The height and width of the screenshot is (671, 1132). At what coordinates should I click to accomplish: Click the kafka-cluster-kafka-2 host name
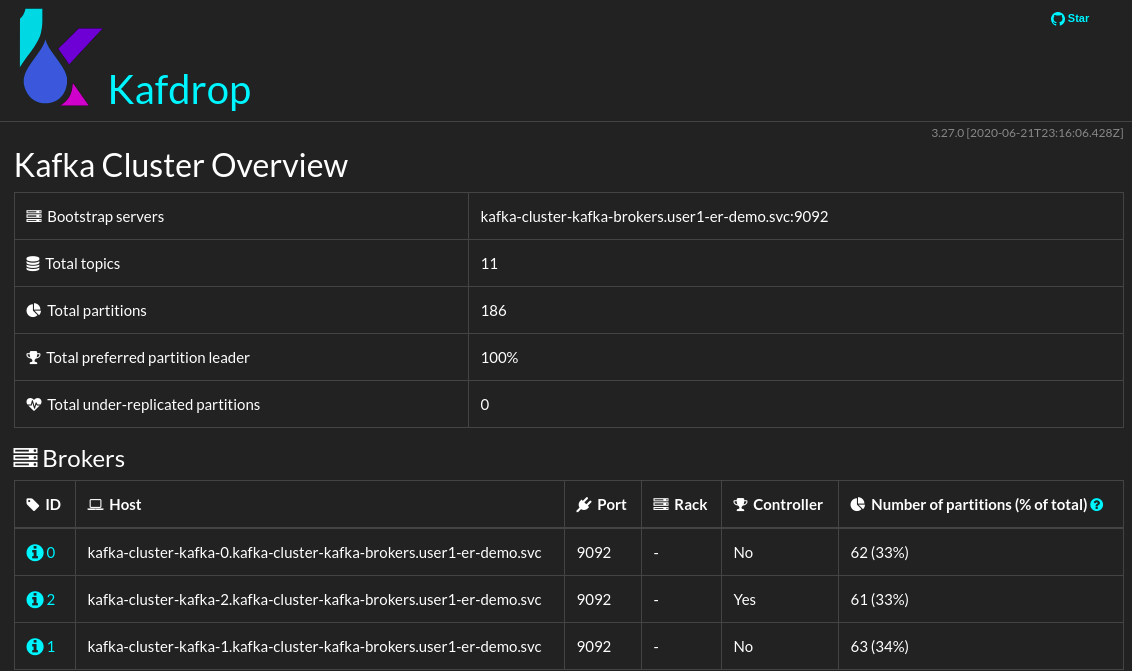[x=314, y=599]
